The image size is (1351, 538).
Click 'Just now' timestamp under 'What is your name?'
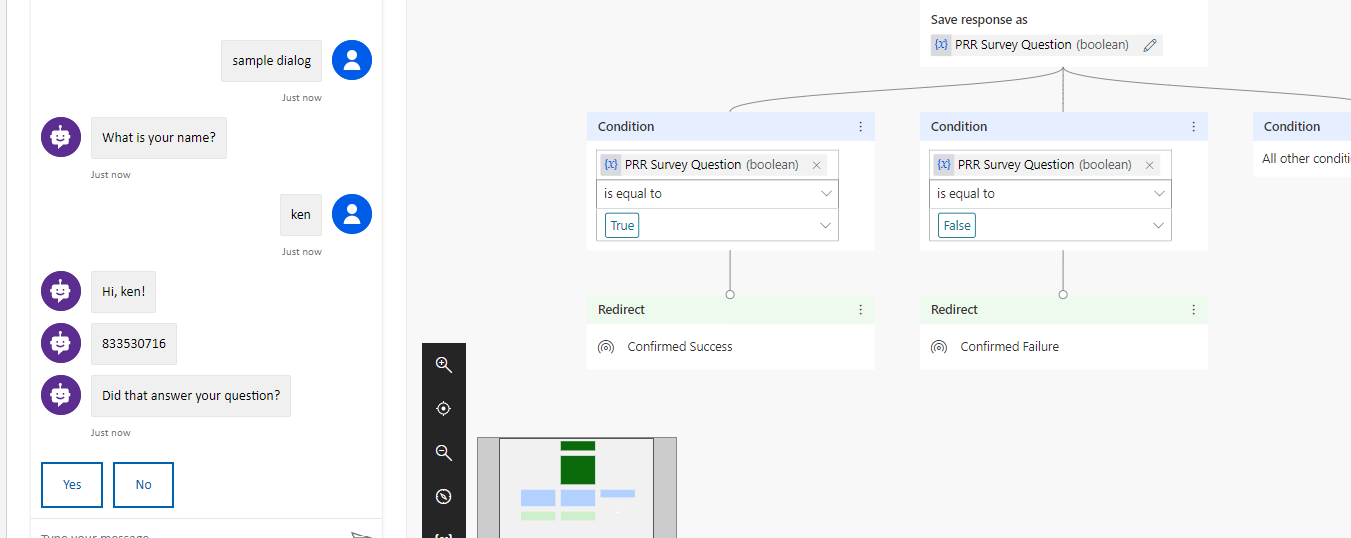(111, 175)
